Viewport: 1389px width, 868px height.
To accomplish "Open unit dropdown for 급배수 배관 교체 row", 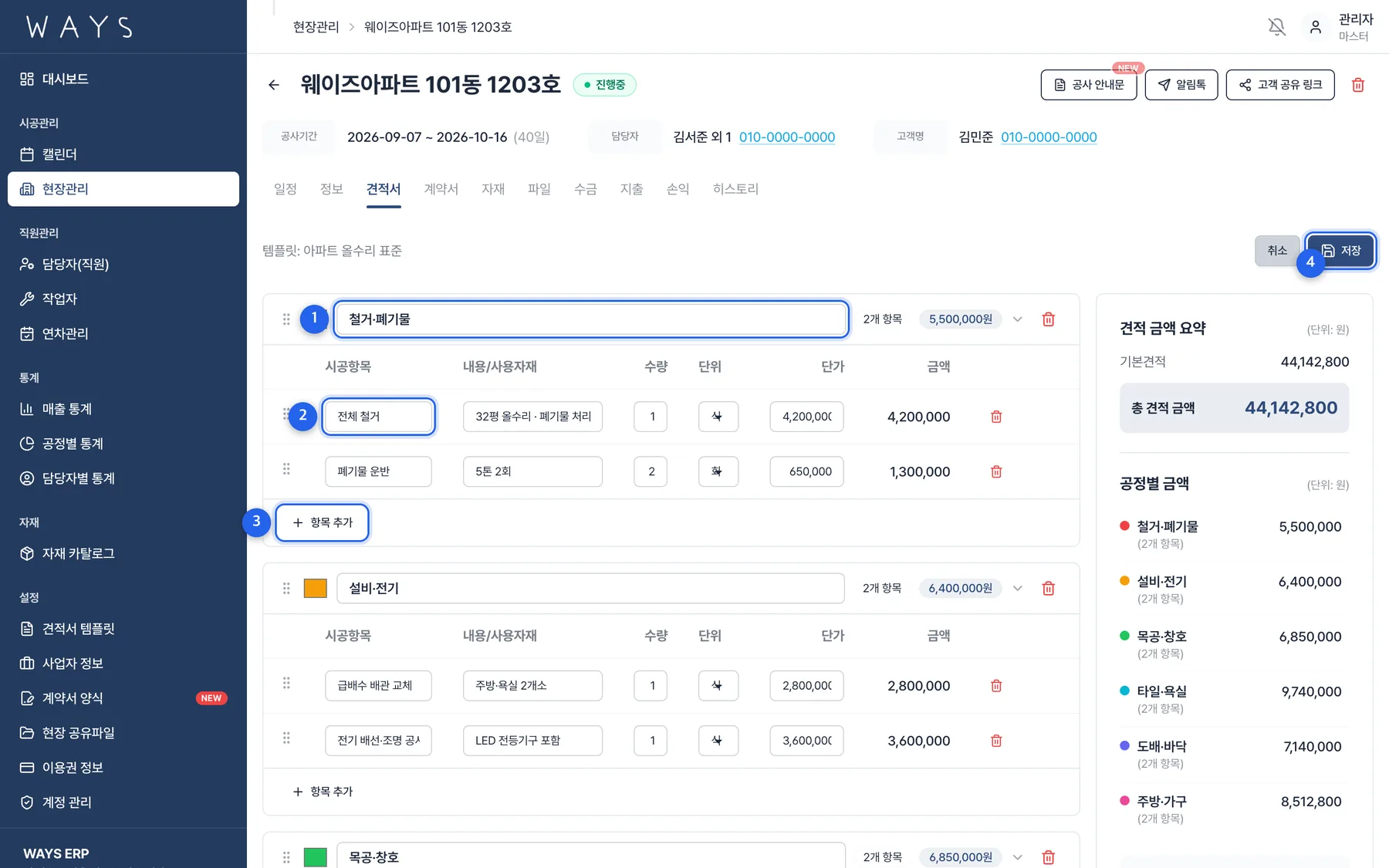I will pos(718,686).
